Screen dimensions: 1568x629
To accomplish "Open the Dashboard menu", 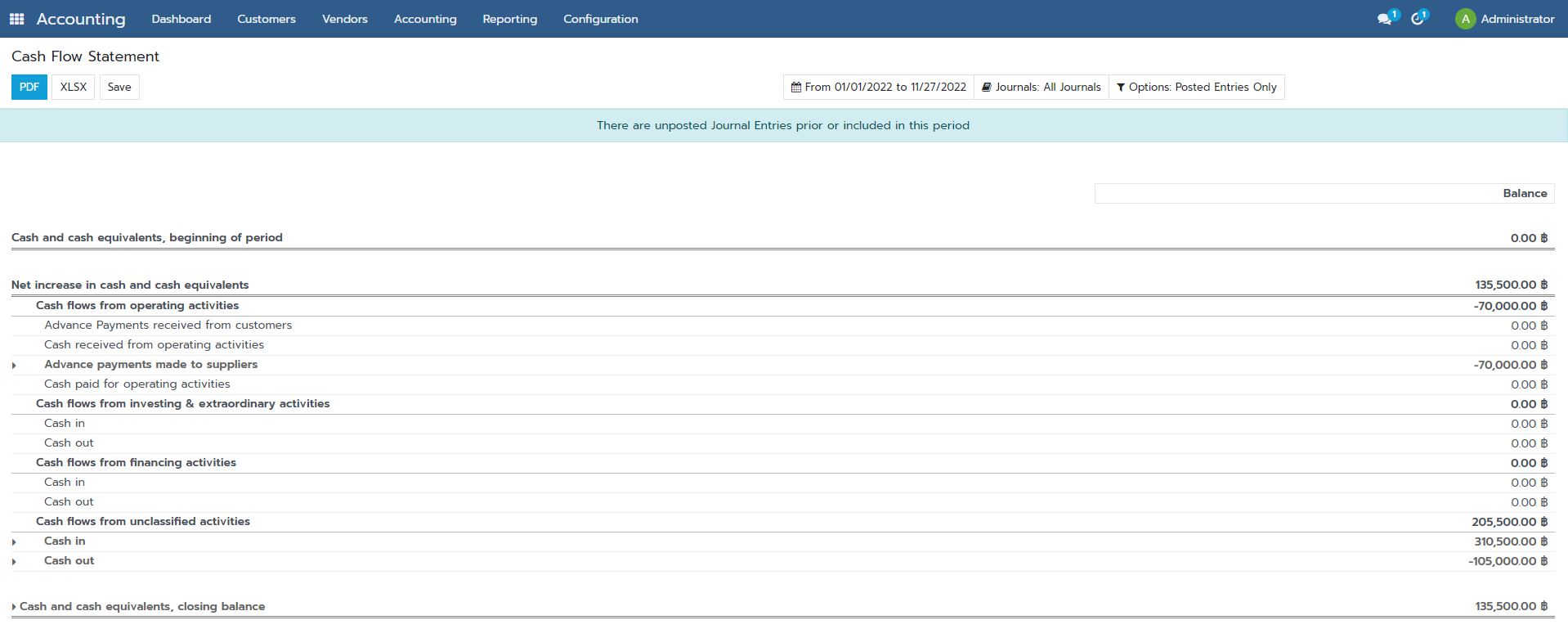I will pos(181,19).
